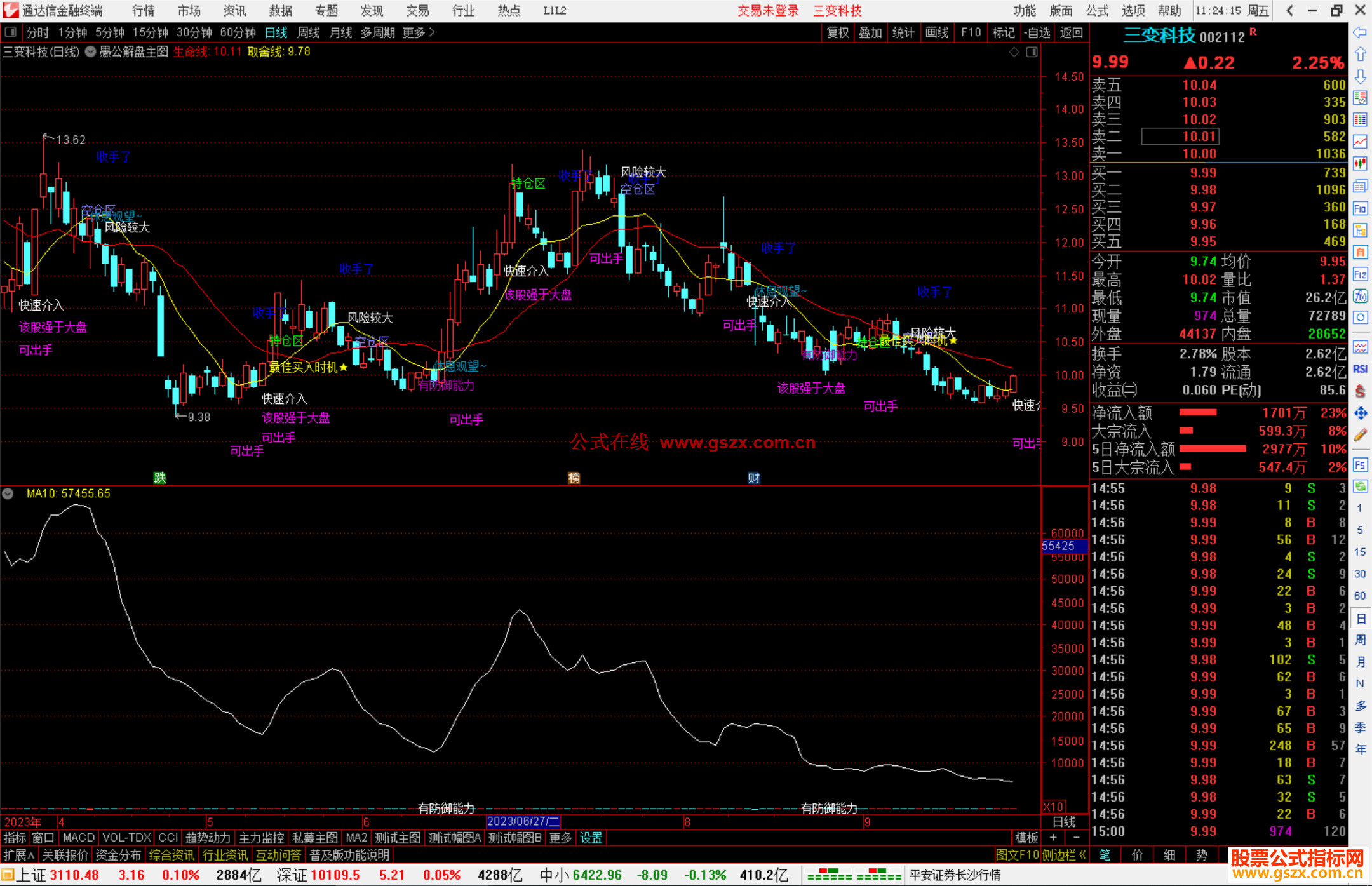Screen dimensions: 1372x886
Task: Open the formula f(x) sidebar icon
Action: [1360, 296]
